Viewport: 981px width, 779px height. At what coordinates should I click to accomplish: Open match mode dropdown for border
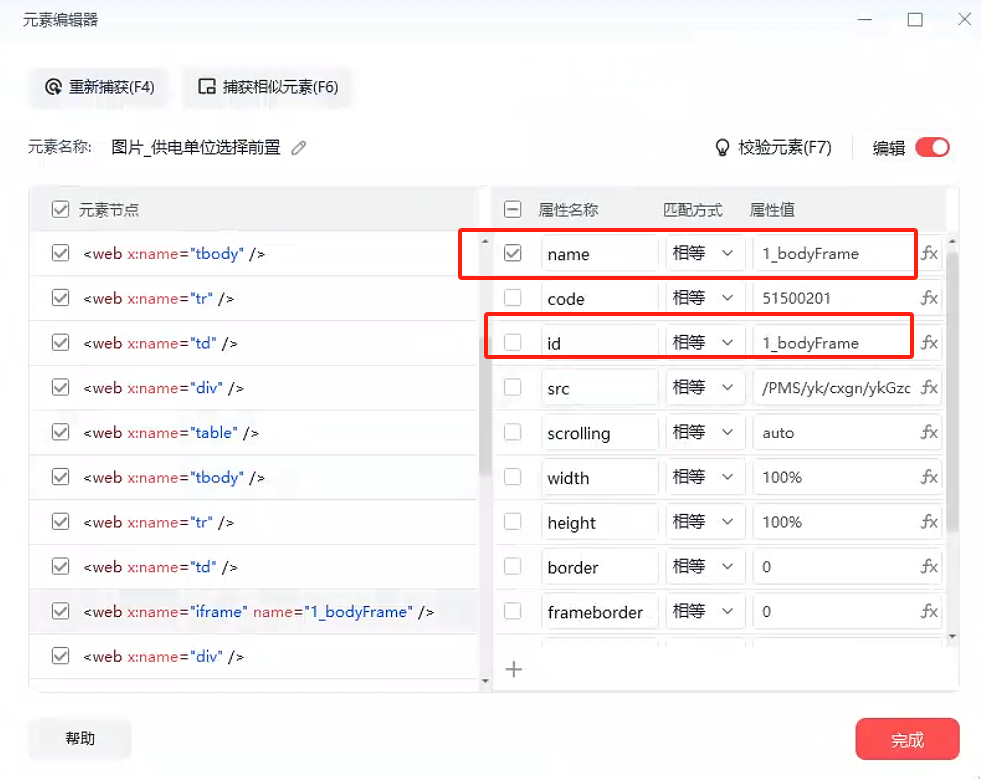click(705, 567)
